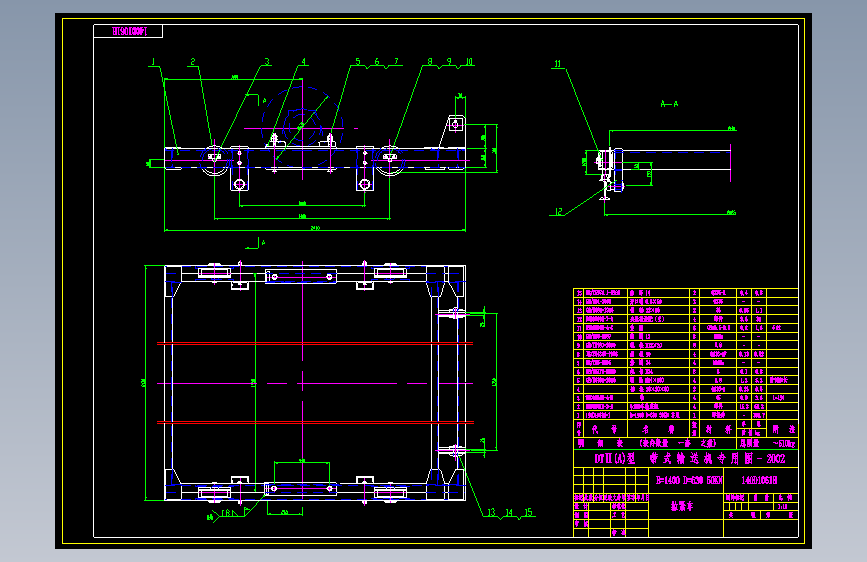Screen dimensions: 867x562
Task: Select the lower red line in plan view
Action: [x=315, y=423]
